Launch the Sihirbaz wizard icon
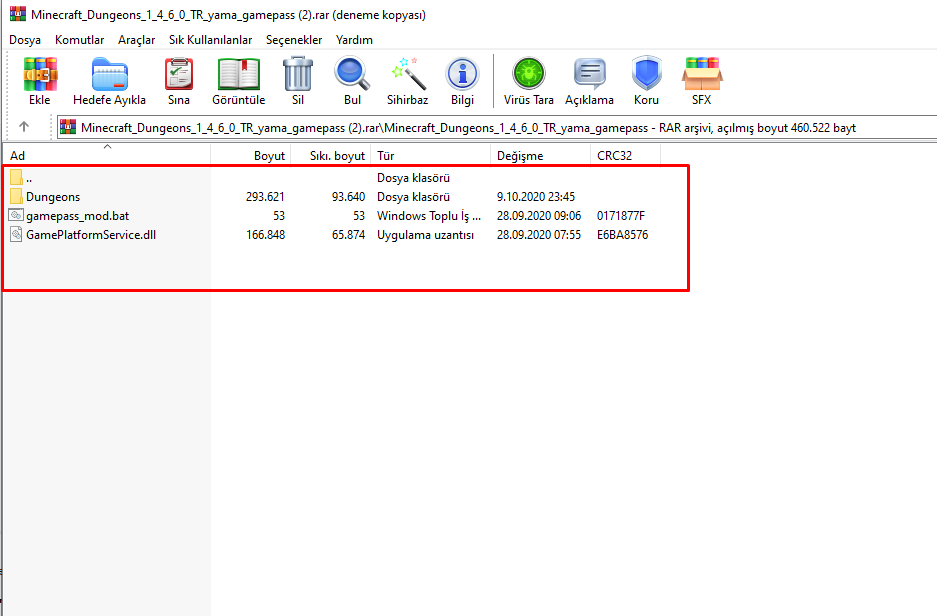This screenshot has width=937, height=616. (x=408, y=73)
